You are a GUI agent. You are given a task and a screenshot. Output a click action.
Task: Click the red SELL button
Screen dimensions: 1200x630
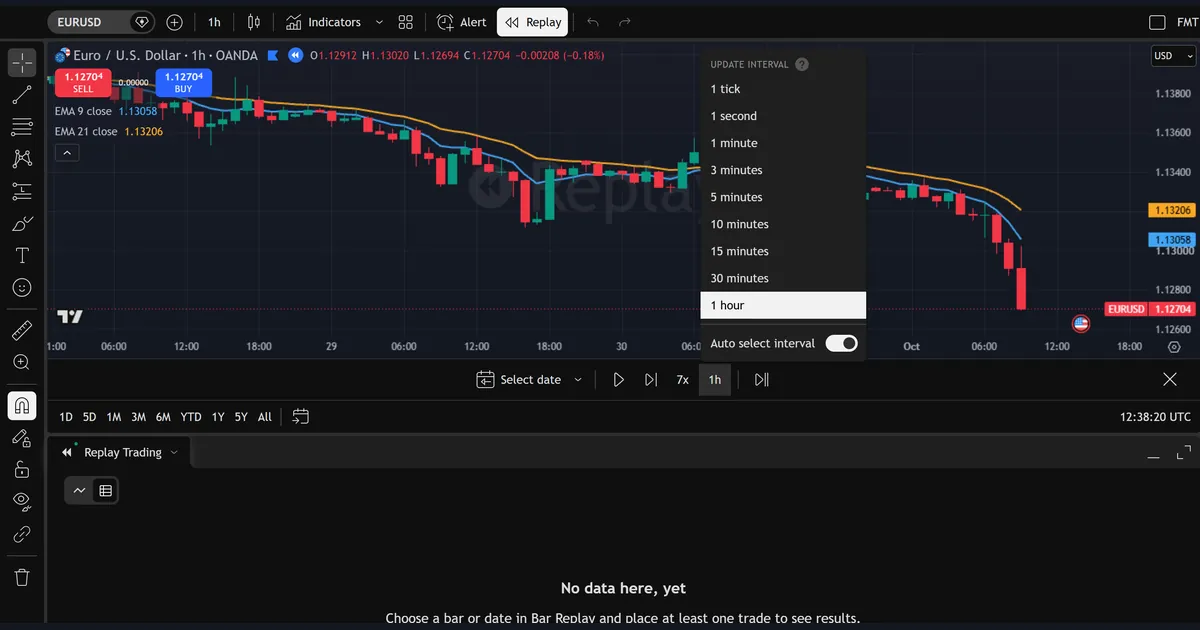pyautogui.click(x=83, y=82)
